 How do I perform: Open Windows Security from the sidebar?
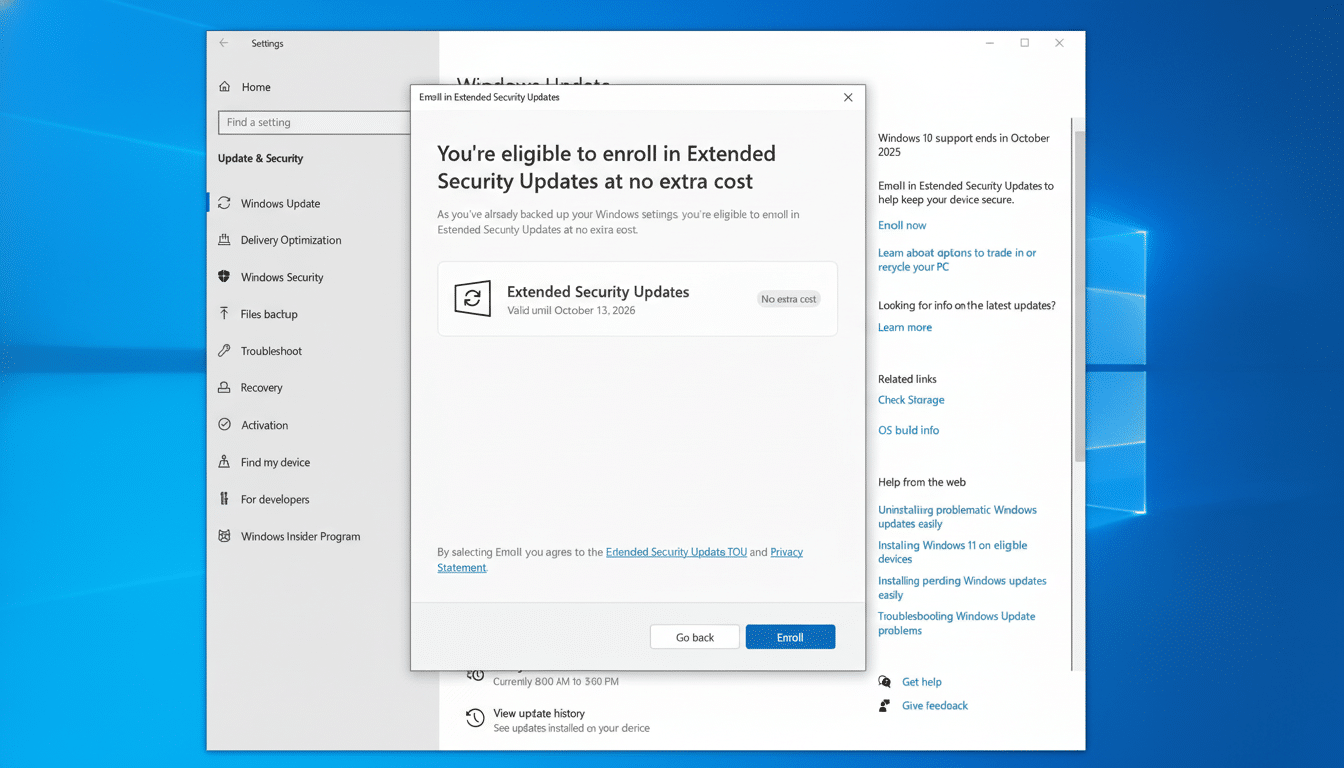pos(284,277)
